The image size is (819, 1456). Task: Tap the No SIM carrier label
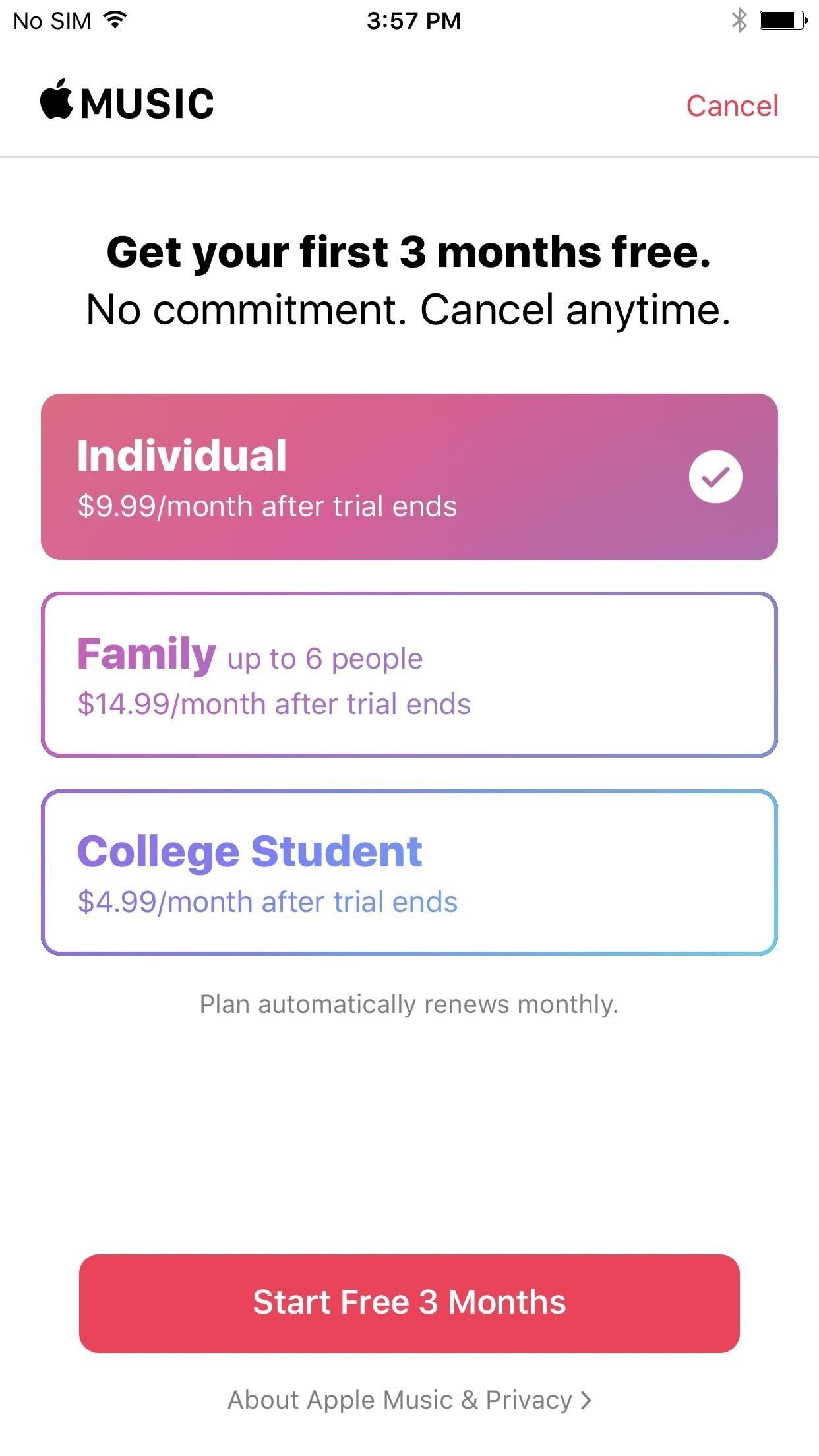point(51,21)
